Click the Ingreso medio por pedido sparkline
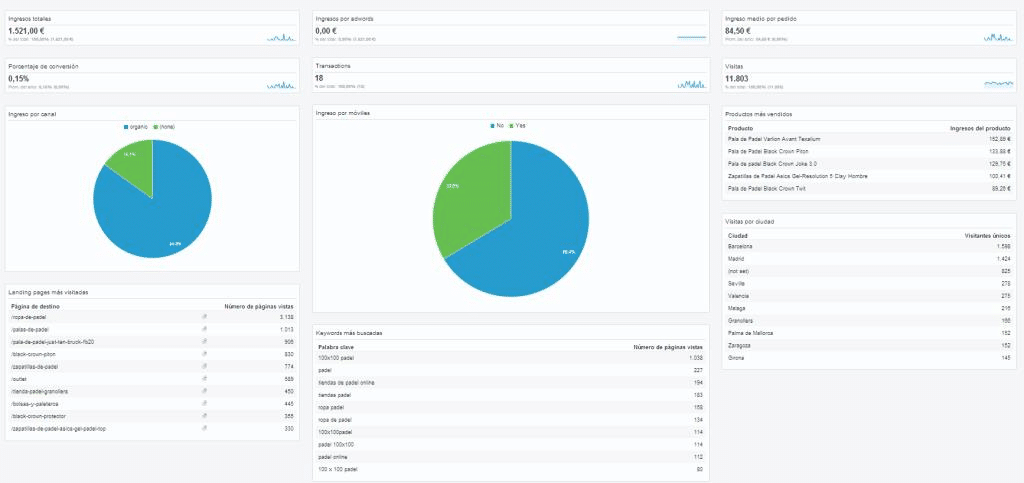 [x=998, y=37]
